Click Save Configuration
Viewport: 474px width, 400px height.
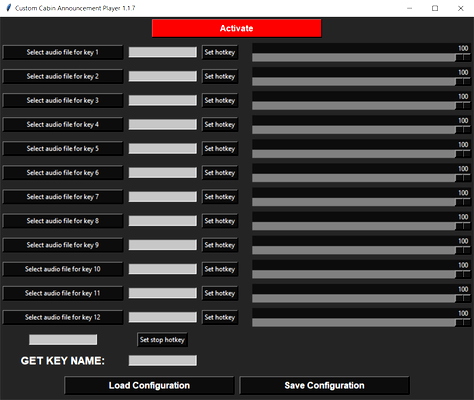click(x=324, y=385)
